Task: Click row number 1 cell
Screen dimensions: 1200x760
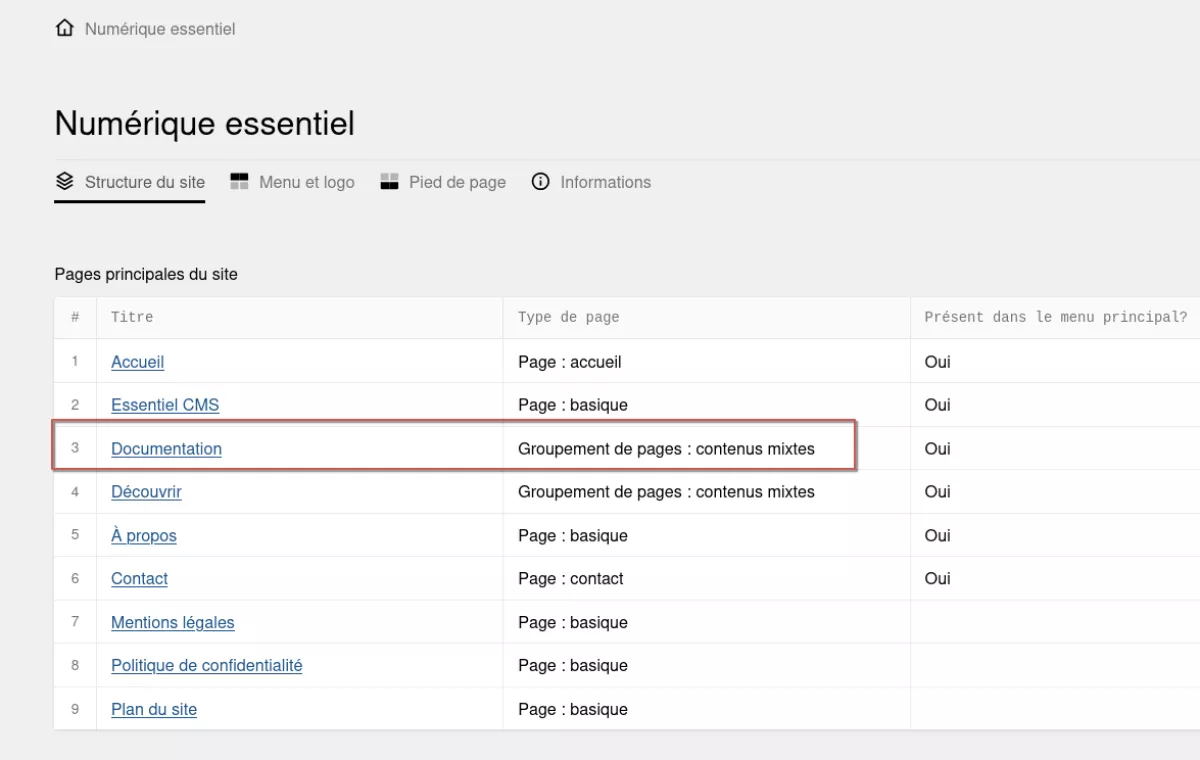Action: point(75,362)
